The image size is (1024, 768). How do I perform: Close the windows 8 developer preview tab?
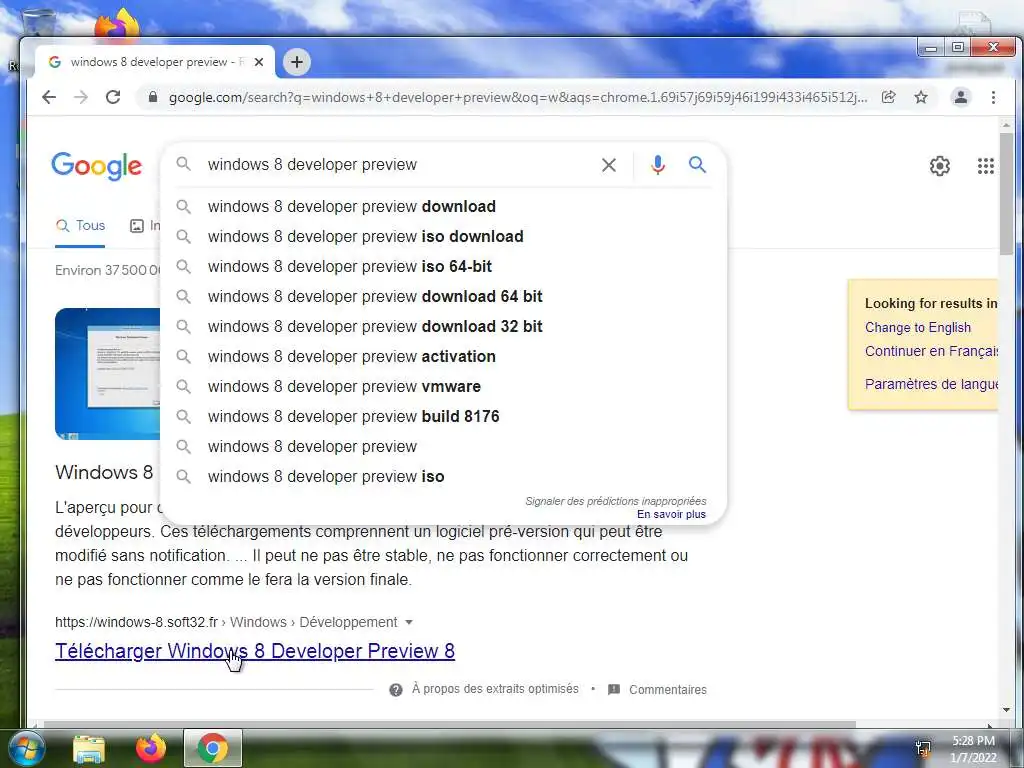pyautogui.click(x=259, y=62)
